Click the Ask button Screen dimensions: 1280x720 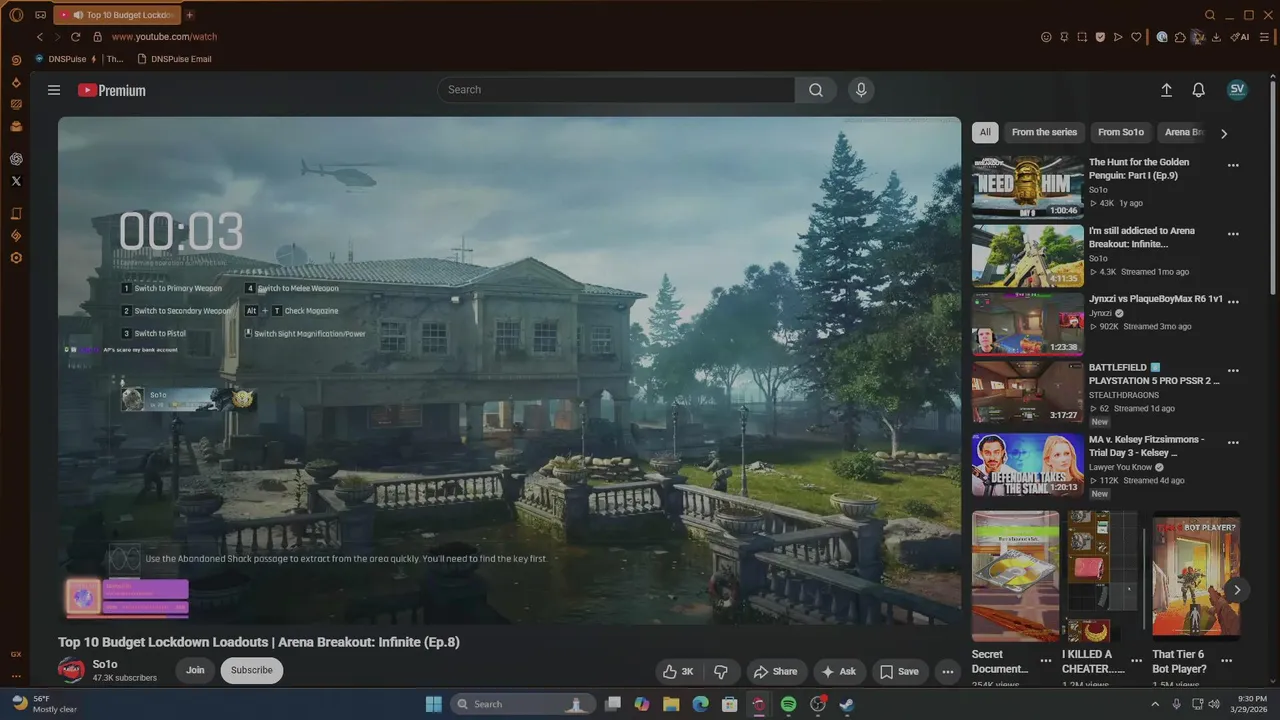(x=838, y=671)
